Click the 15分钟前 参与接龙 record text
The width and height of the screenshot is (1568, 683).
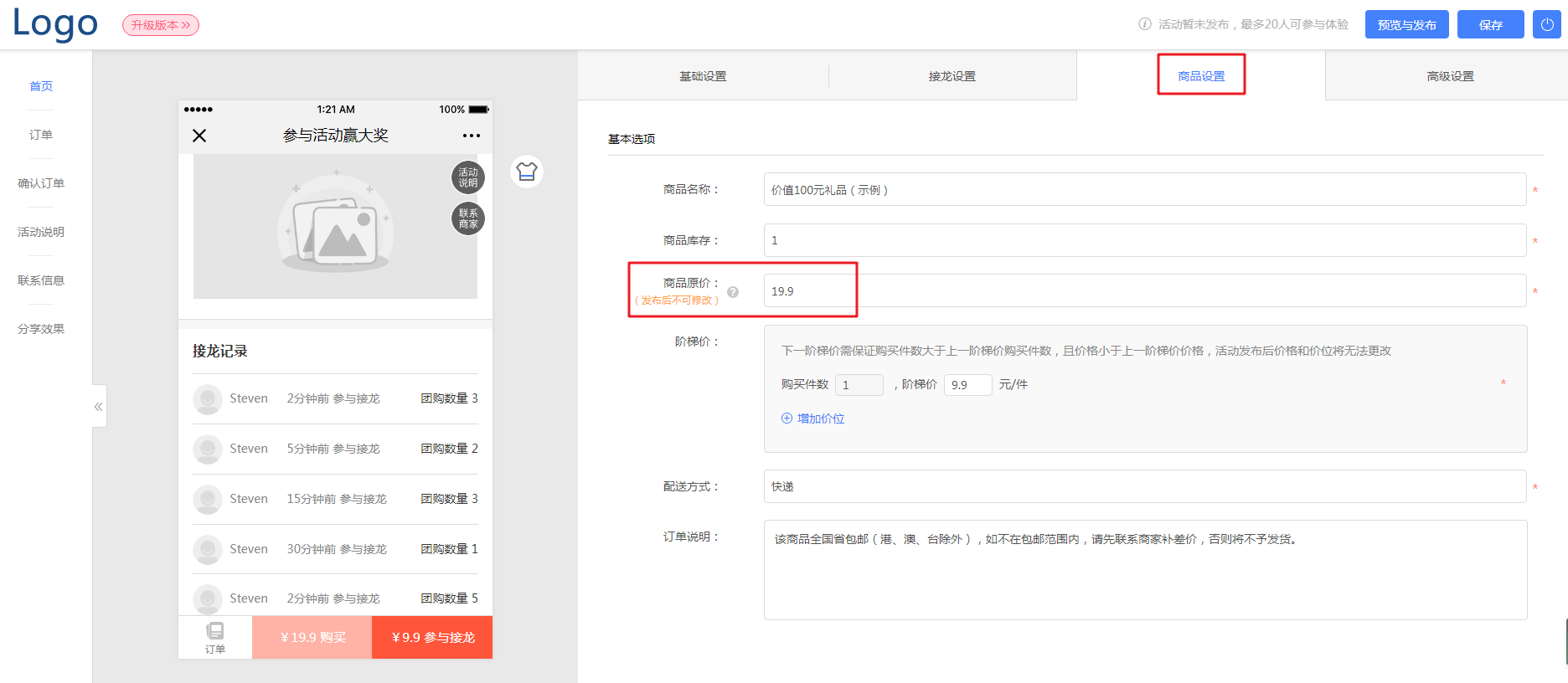337,499
